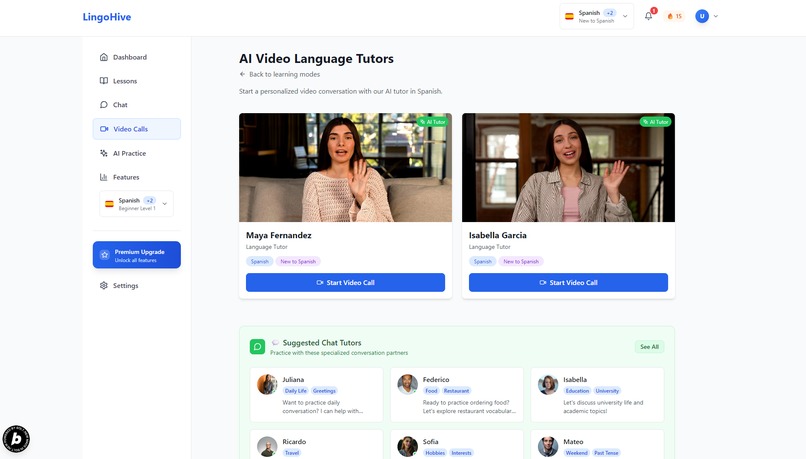Image resolution: width=806 pixels, height=459 pixels.
Task: Click the LingoHive logo
Action: tap(107, 17)
